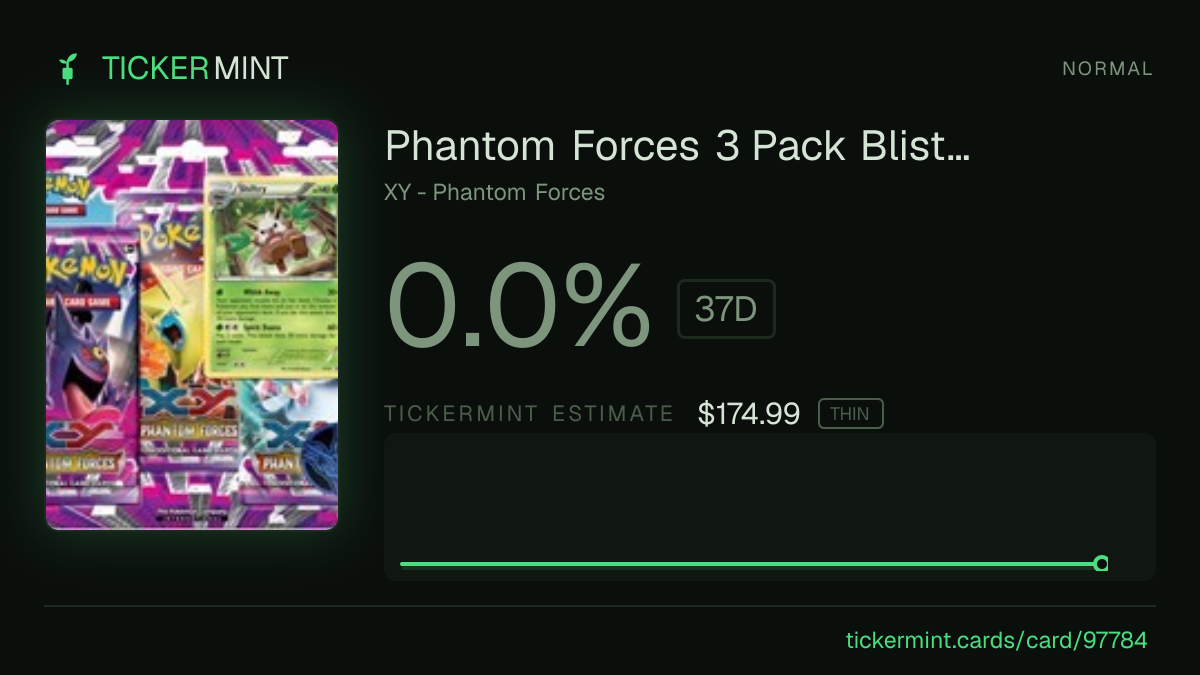
Task: Click the MINT portion of the logo text
Action: pyautogui.click(x=251, y=68)
